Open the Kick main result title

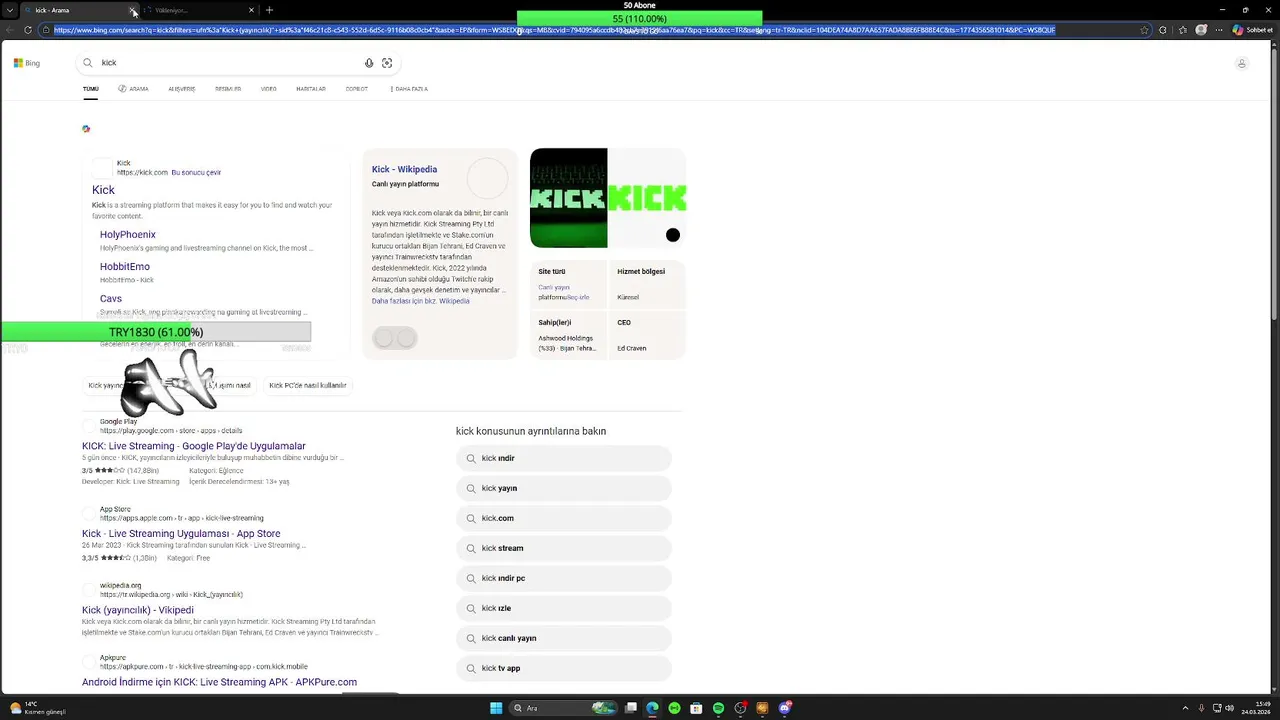tap(103, 190)
